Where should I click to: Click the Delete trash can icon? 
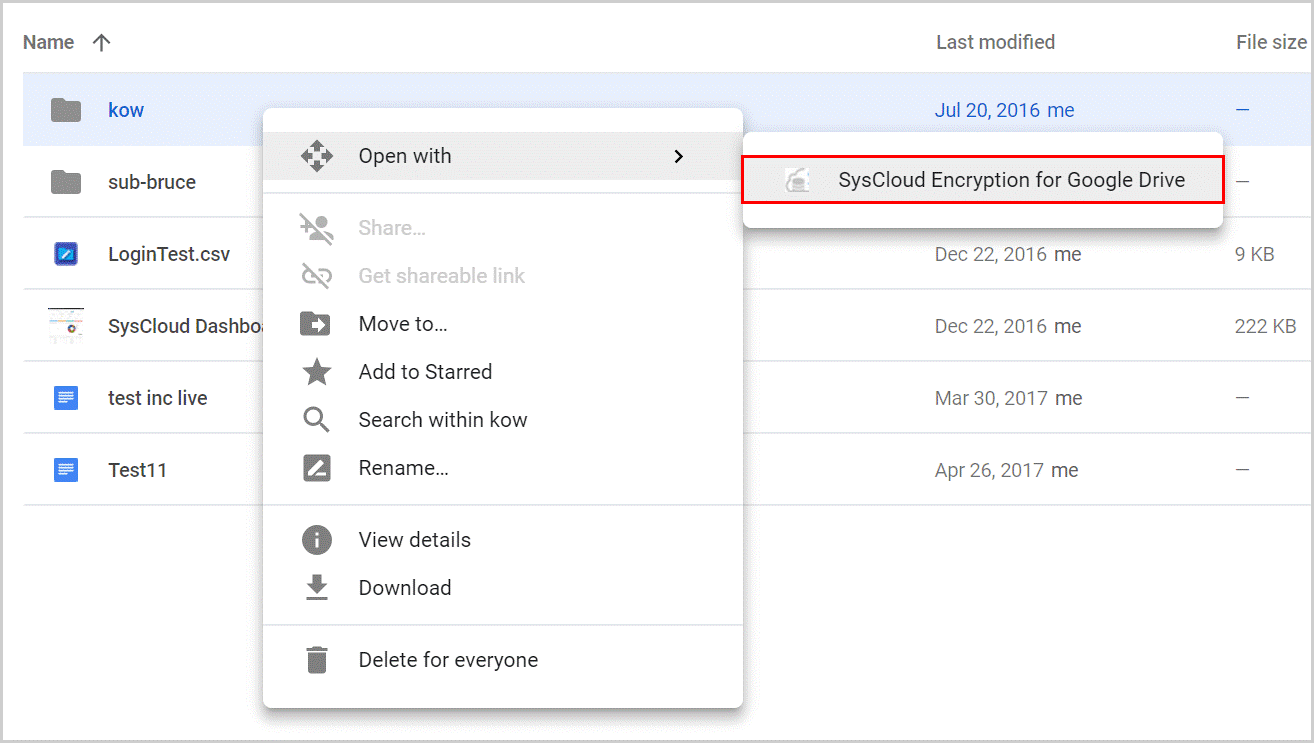[316, 659]
